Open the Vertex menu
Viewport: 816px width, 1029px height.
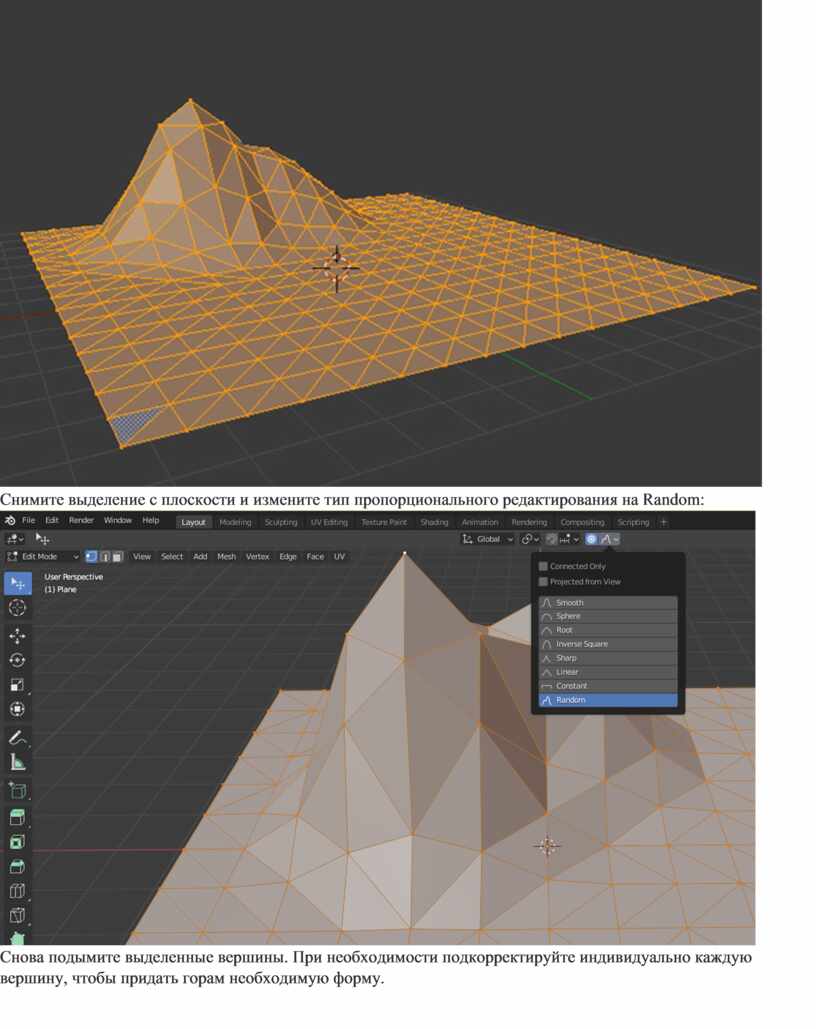pos(258,556)
